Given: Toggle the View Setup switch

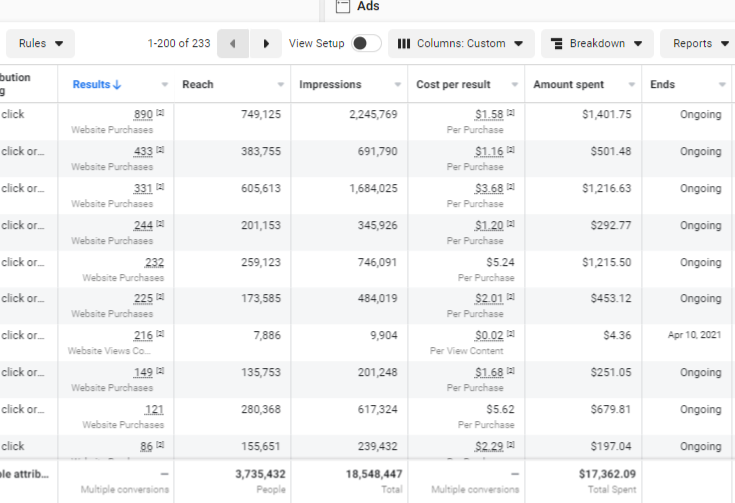Looking at the screenshot, I should tap(365, 44).
